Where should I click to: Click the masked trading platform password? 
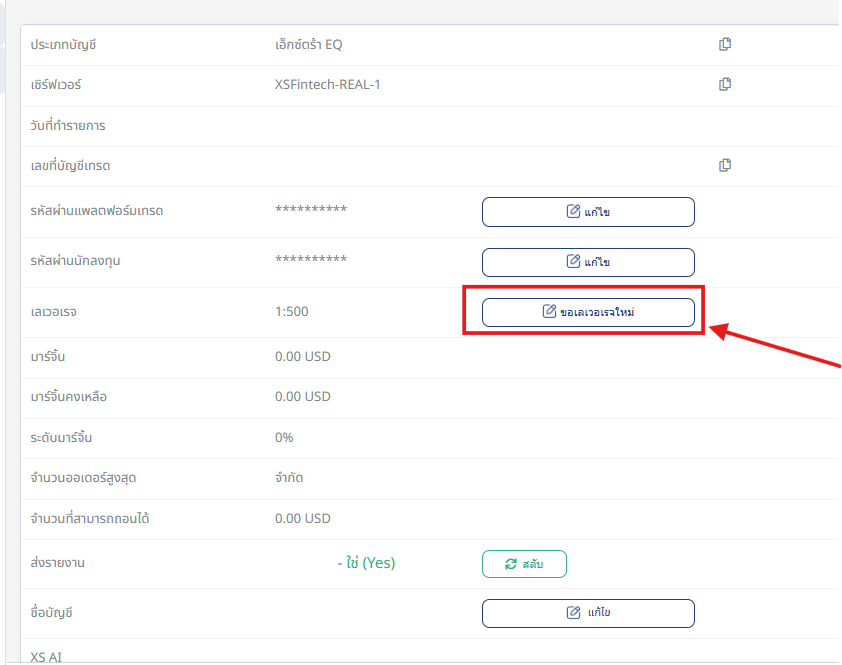[311, 210]
